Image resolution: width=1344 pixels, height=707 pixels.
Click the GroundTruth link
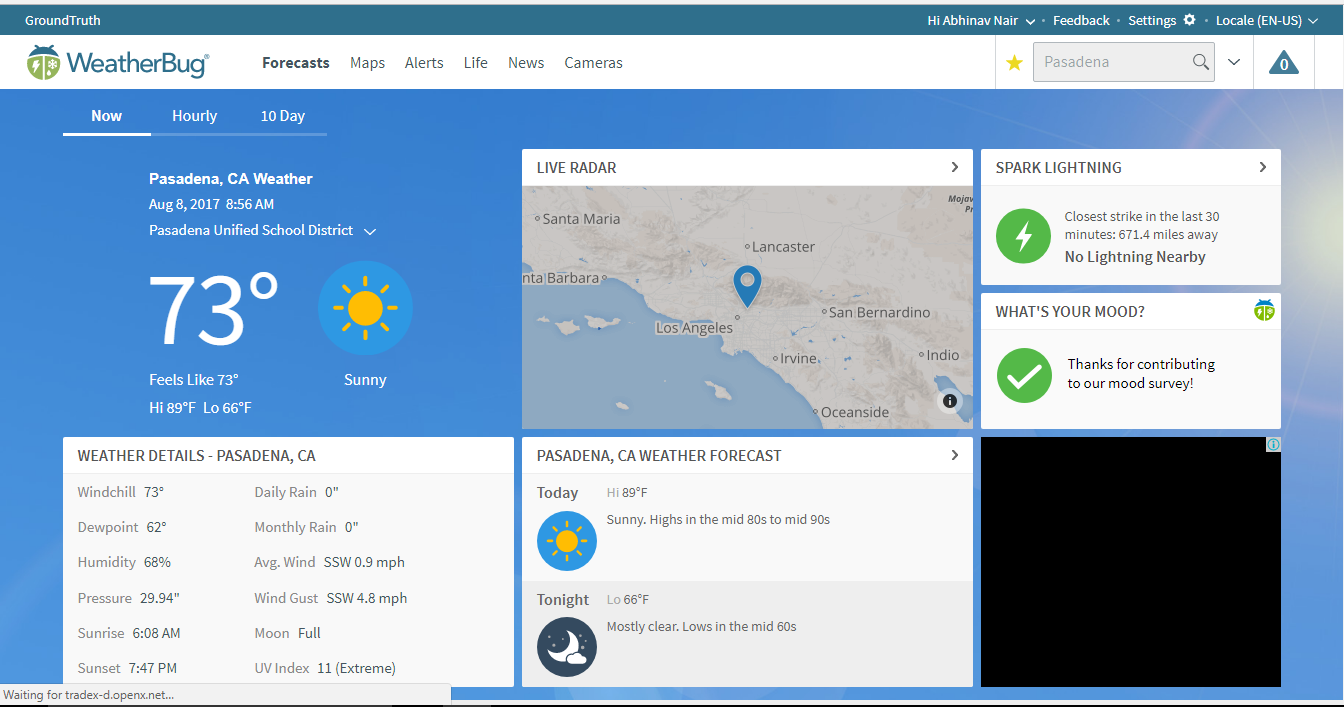pyautogui.click(x=63, y=20)
